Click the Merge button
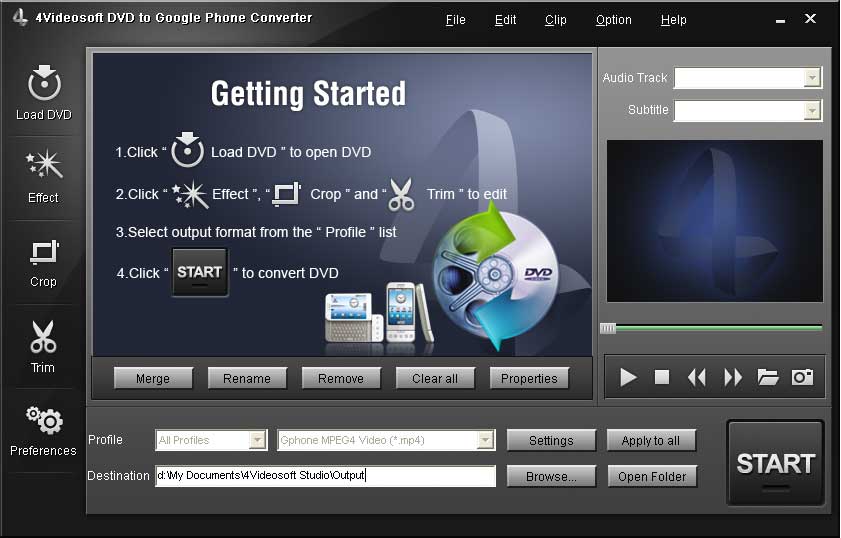This screenshot has height=538, width=841. (153, 378)
